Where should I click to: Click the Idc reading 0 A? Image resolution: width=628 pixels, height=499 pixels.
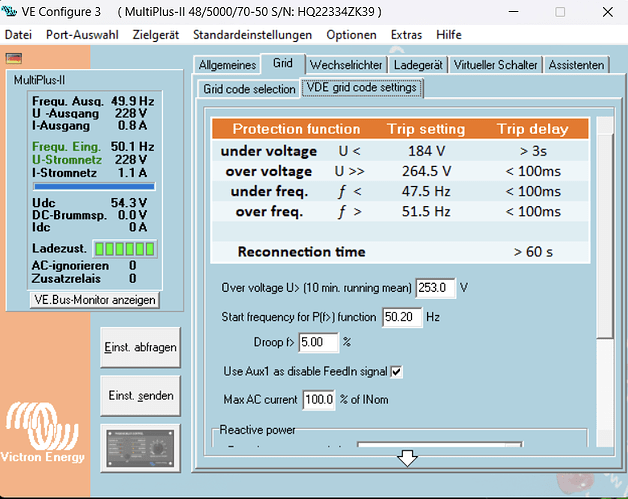coord(138,227)
